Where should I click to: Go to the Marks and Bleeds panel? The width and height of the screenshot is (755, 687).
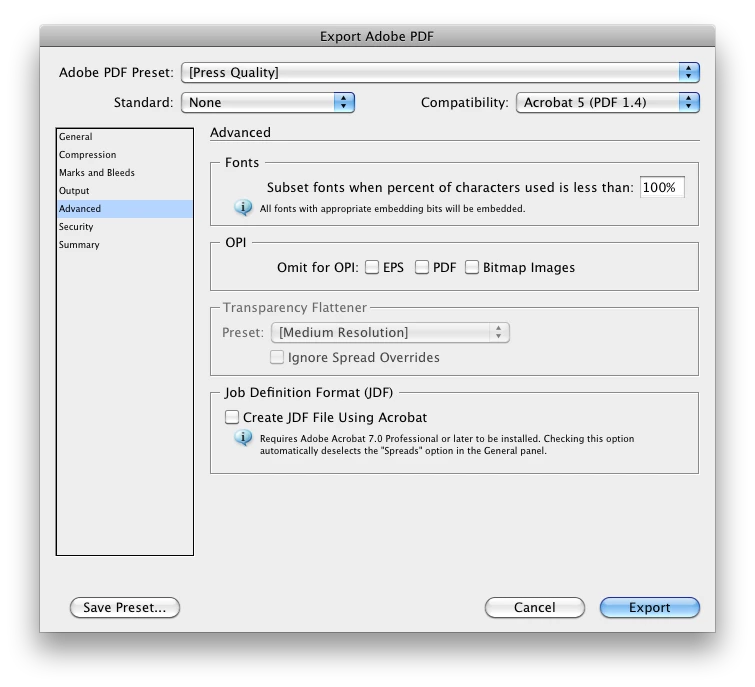pyautogui.click(x=125, y=173)
